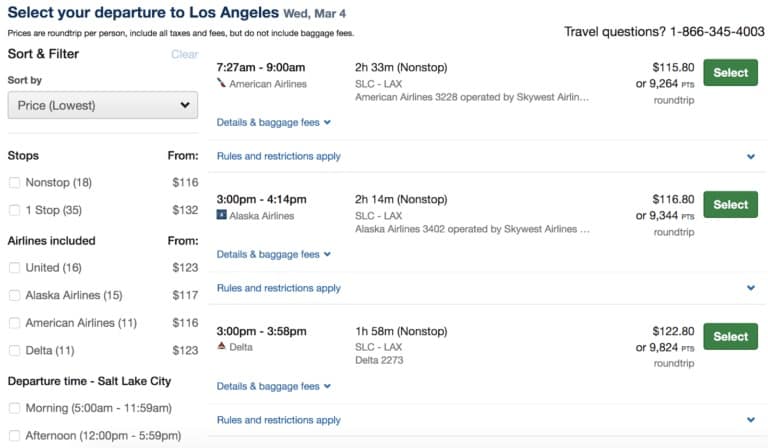The height and width of the screenshot is (448, 768).
Task: Expand rules chevron for American Airlines flight
Action: [x=750, y=157]
